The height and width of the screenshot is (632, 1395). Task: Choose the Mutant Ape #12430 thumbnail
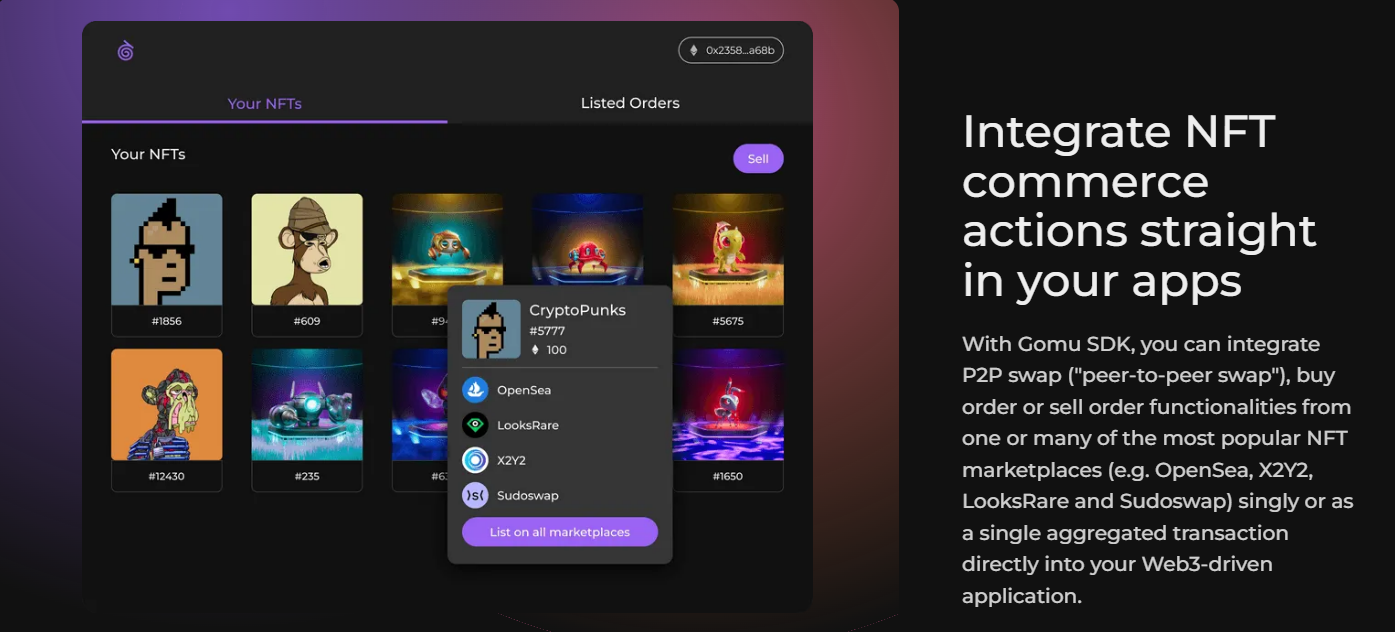pyautogui.click(x=167, y=405)
